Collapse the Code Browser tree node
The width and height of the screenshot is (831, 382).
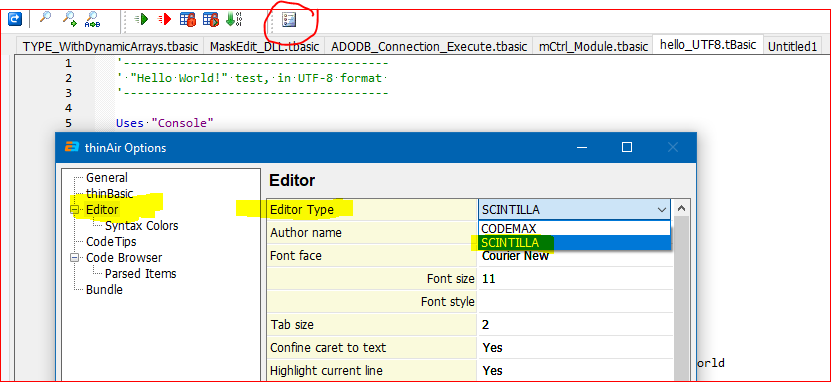(x=74, y=258)
